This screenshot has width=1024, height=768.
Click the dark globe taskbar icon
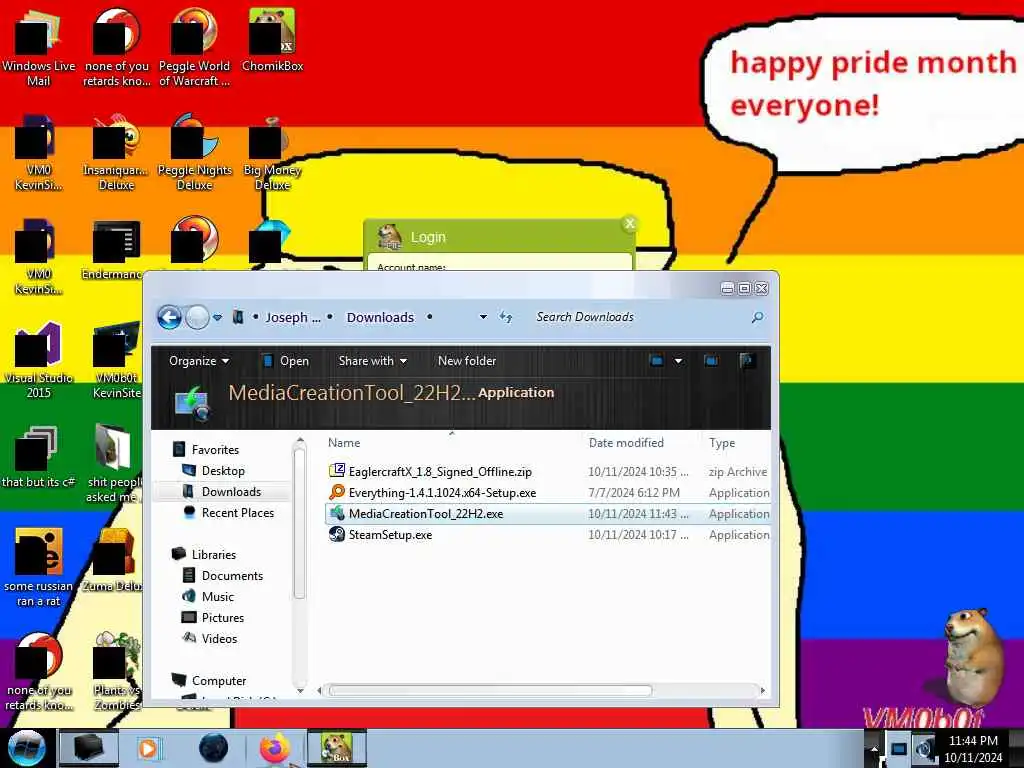pos(214,749)
